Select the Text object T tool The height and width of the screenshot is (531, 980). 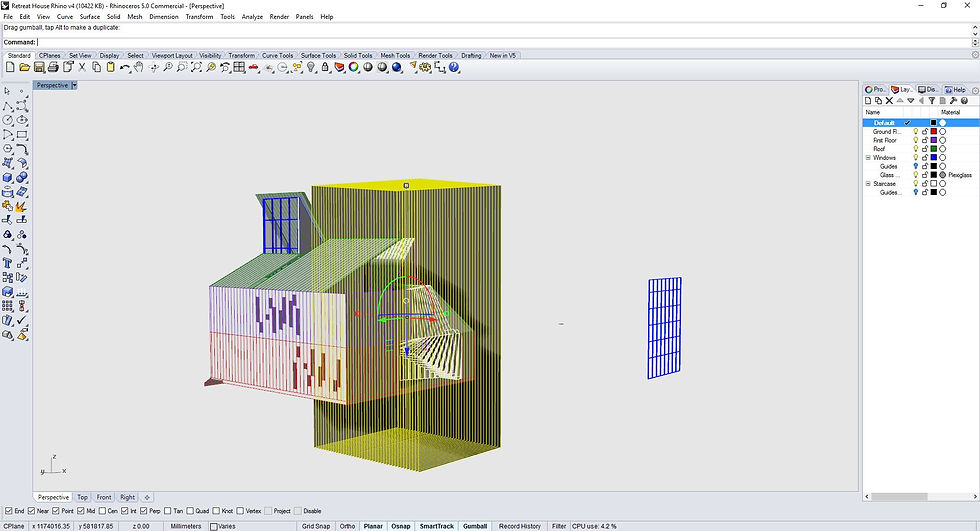click(x=8, y=263)
